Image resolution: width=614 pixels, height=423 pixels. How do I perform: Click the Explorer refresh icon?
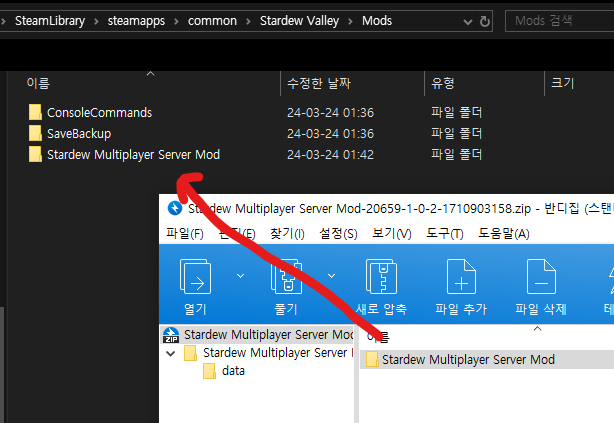click(x=485, y=21)
